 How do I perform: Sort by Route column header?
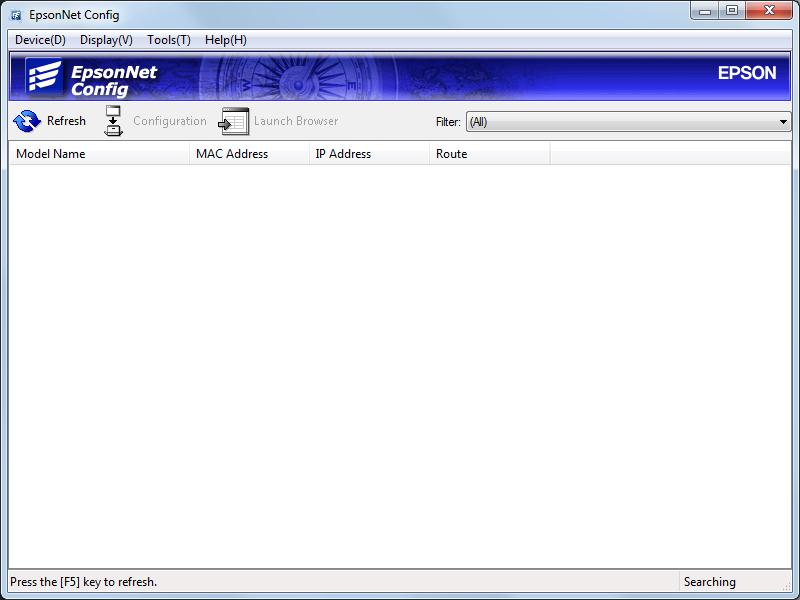point(490,154)
